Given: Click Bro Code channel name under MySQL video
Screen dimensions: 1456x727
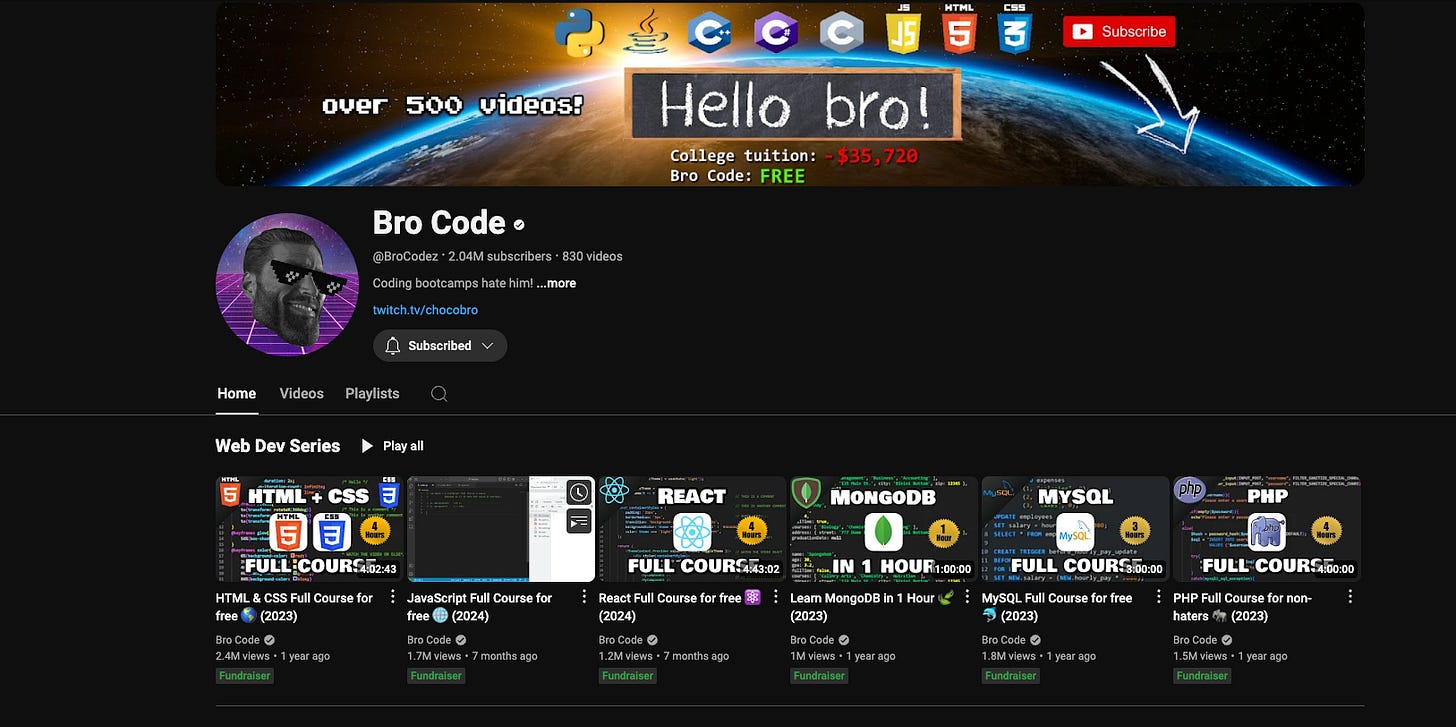Looking at the screenshot, I should point(1004,640).
